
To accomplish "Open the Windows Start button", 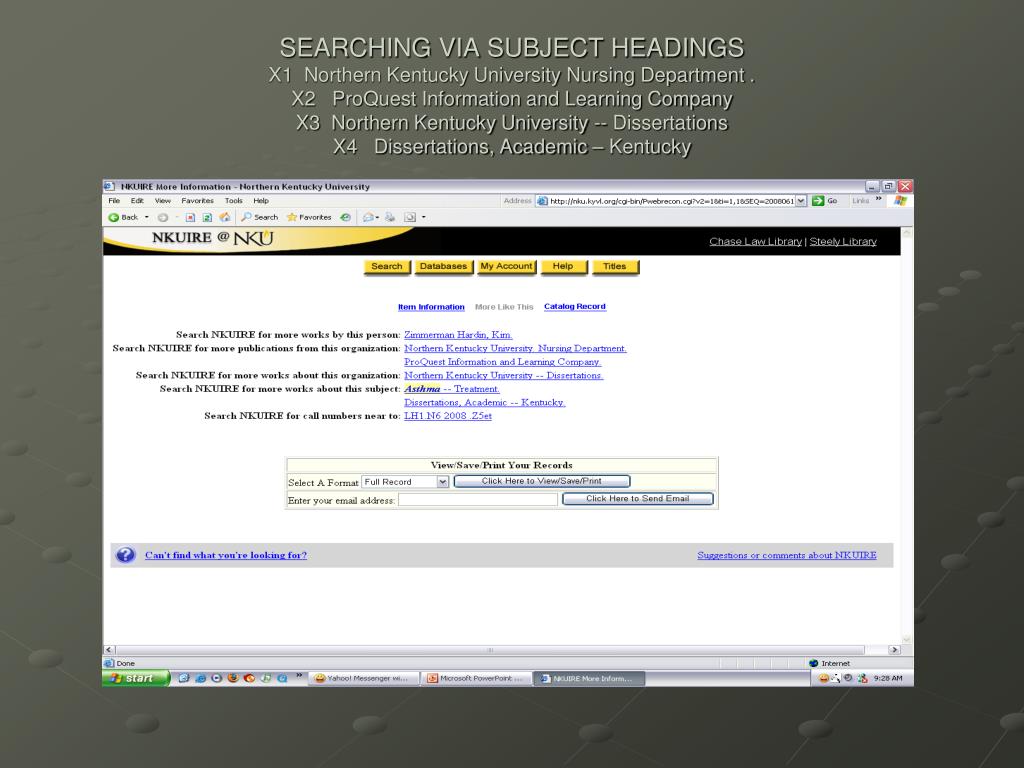I will 136,679.
